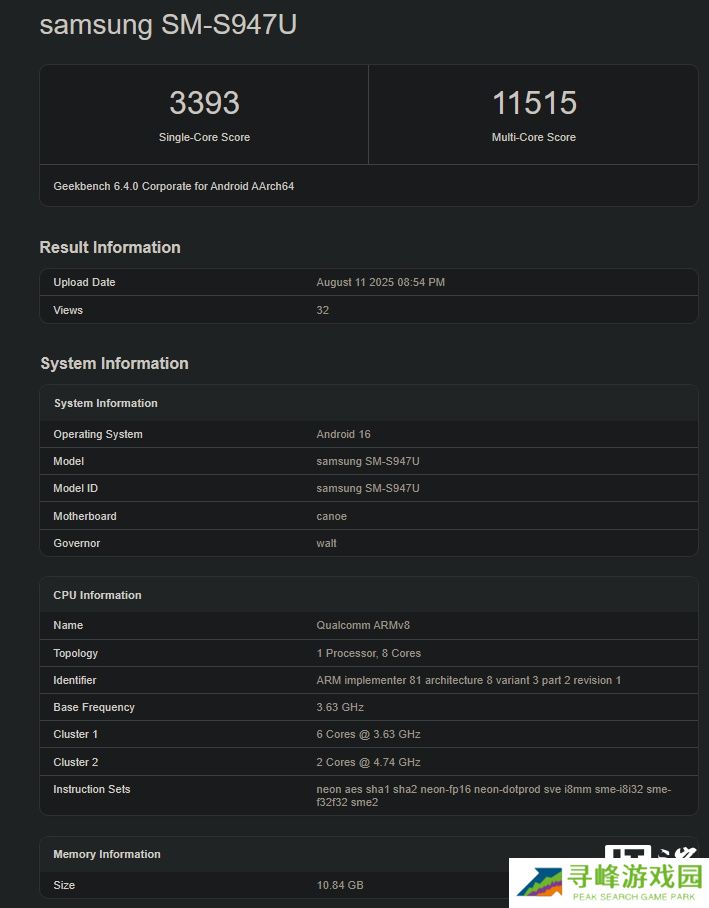Click the Result Information heading

click(110, 247)
